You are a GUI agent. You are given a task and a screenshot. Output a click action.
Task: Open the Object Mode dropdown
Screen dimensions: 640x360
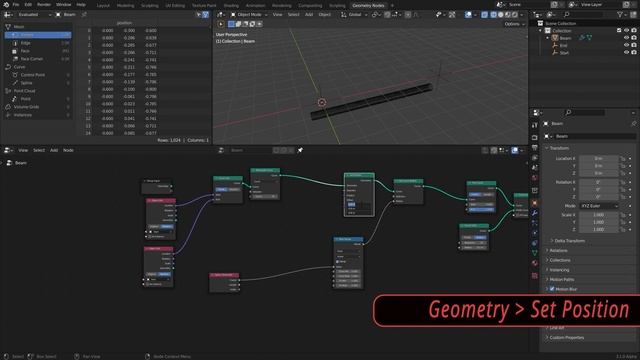coord(249,15)
